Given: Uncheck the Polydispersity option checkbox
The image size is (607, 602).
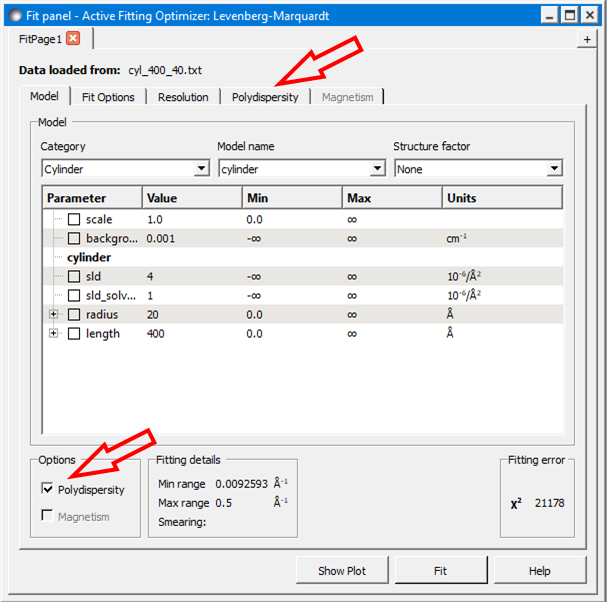Looking at the screenshot, I should coord(47,489).
